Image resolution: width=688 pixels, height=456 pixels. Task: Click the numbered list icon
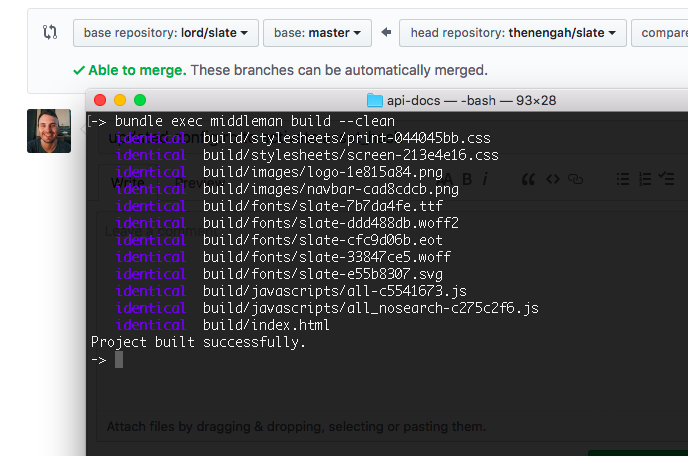point(645,179)
